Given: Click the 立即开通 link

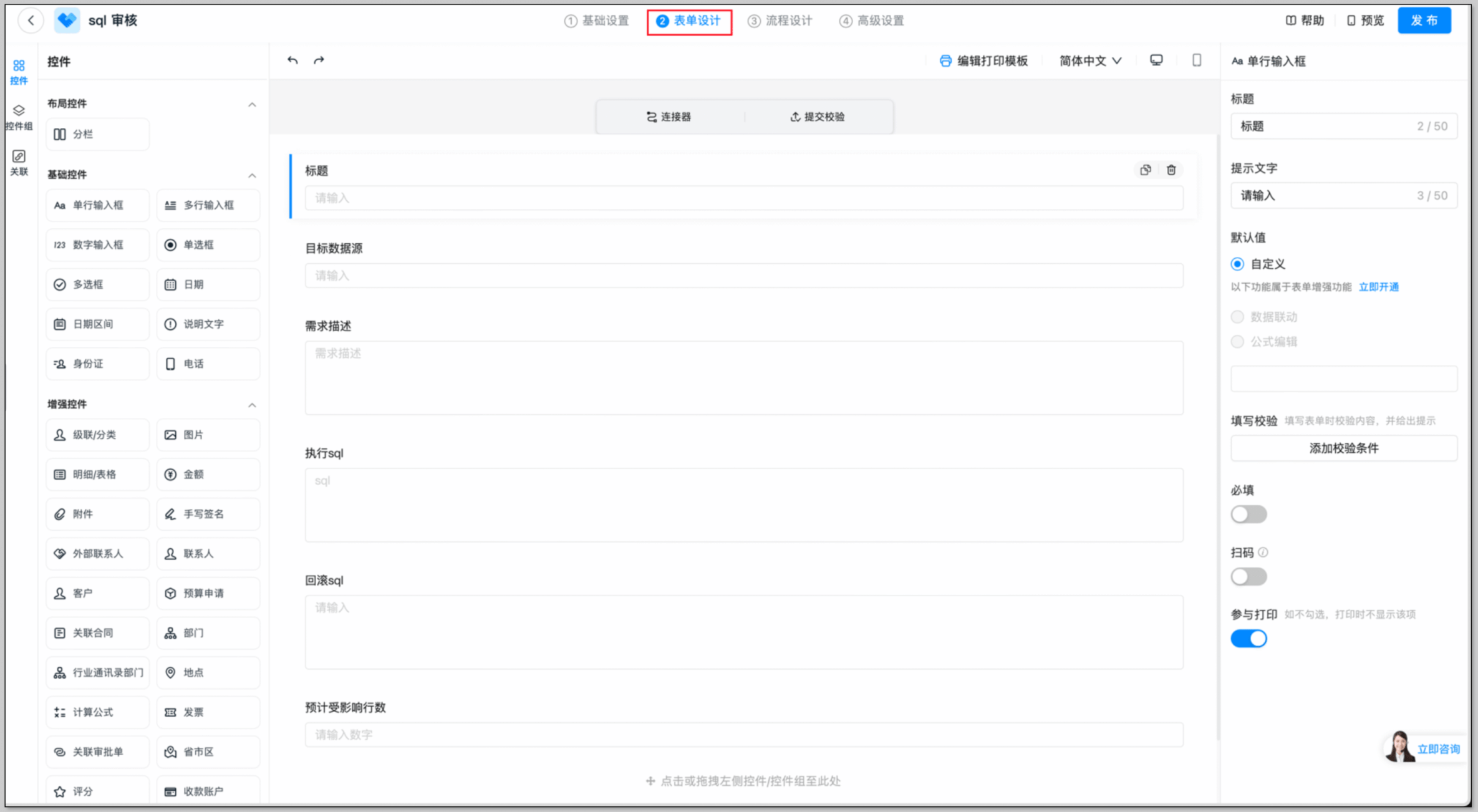Looking at the screenshot, I should [x=1379, y=287].
